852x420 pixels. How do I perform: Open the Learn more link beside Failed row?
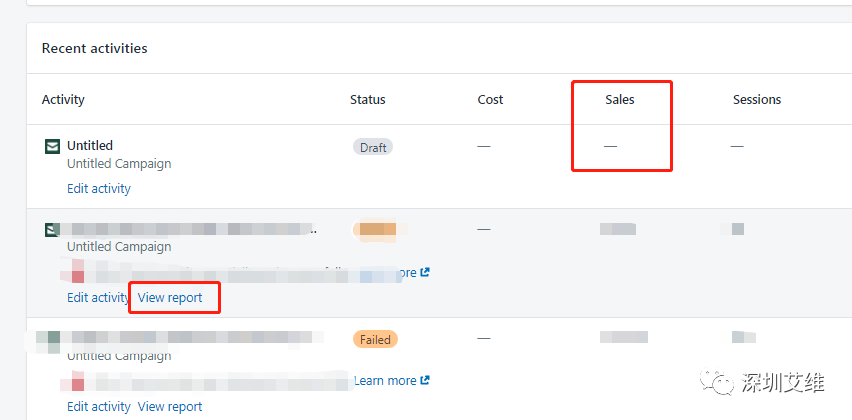385,381
